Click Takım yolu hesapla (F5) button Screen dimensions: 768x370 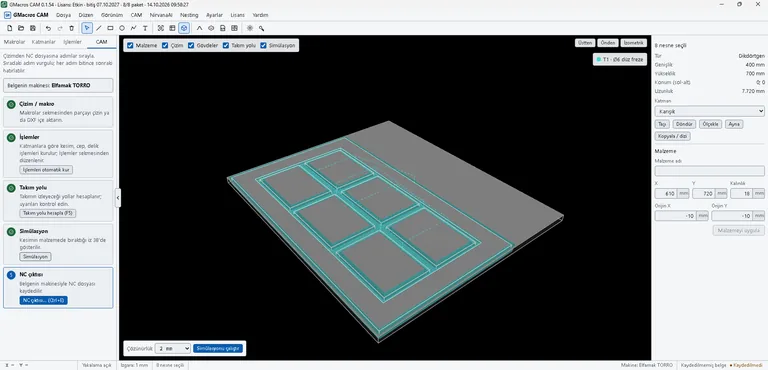pos(48,213)
